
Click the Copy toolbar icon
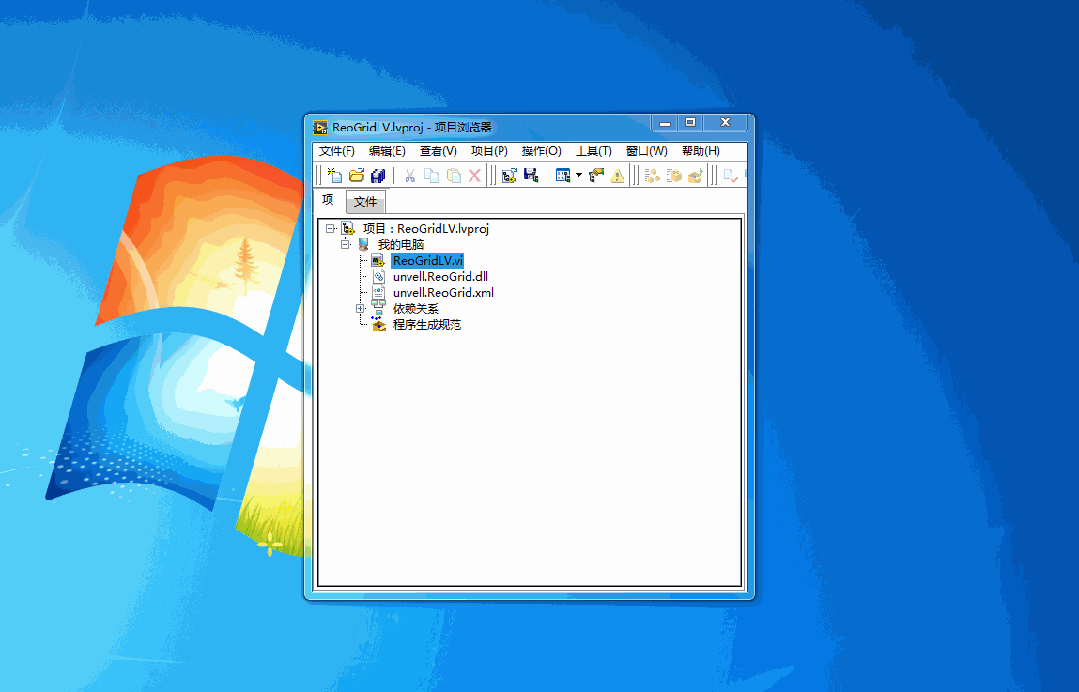(431, 175)
